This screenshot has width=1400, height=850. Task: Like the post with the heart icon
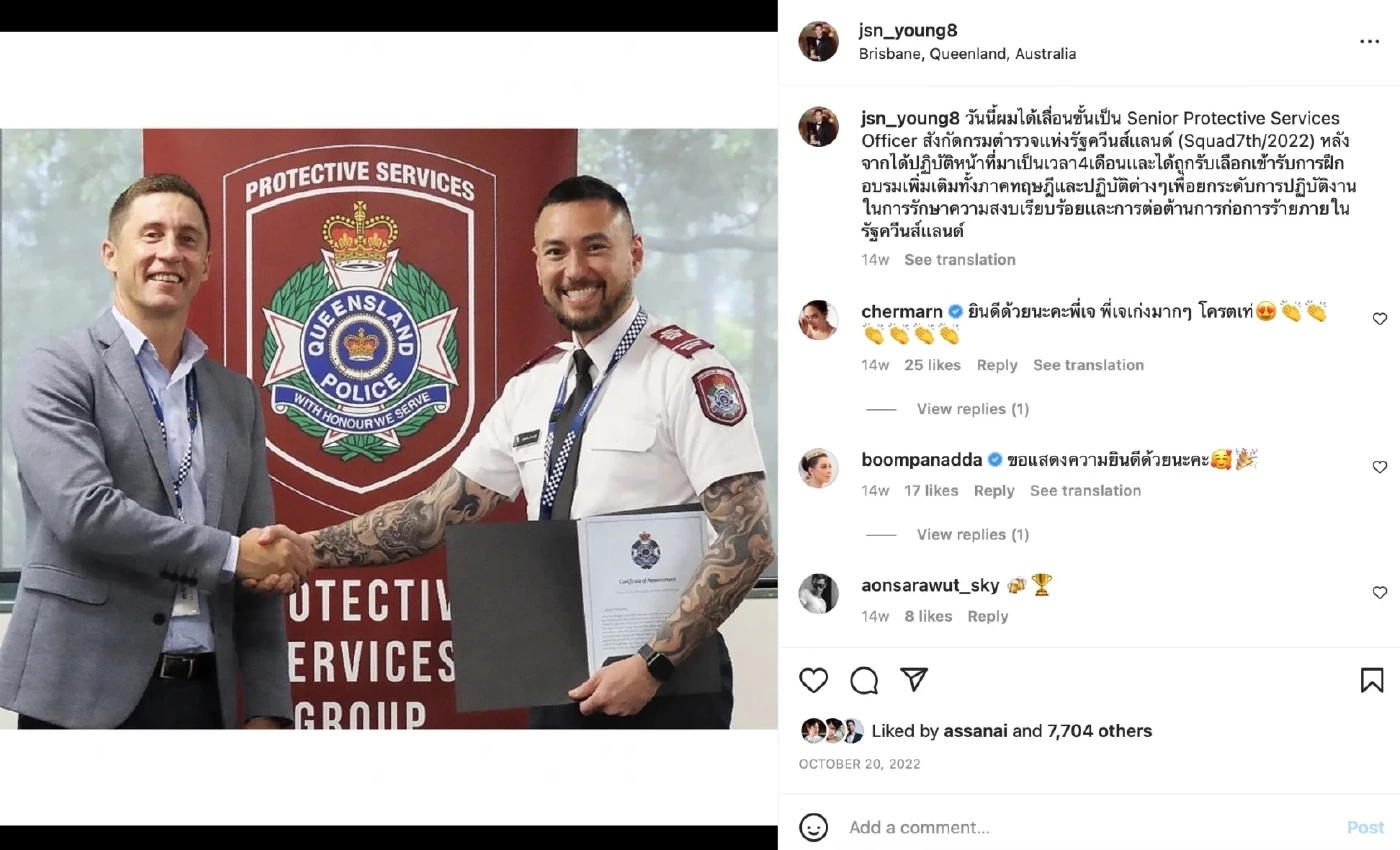[x=814, y=681]
